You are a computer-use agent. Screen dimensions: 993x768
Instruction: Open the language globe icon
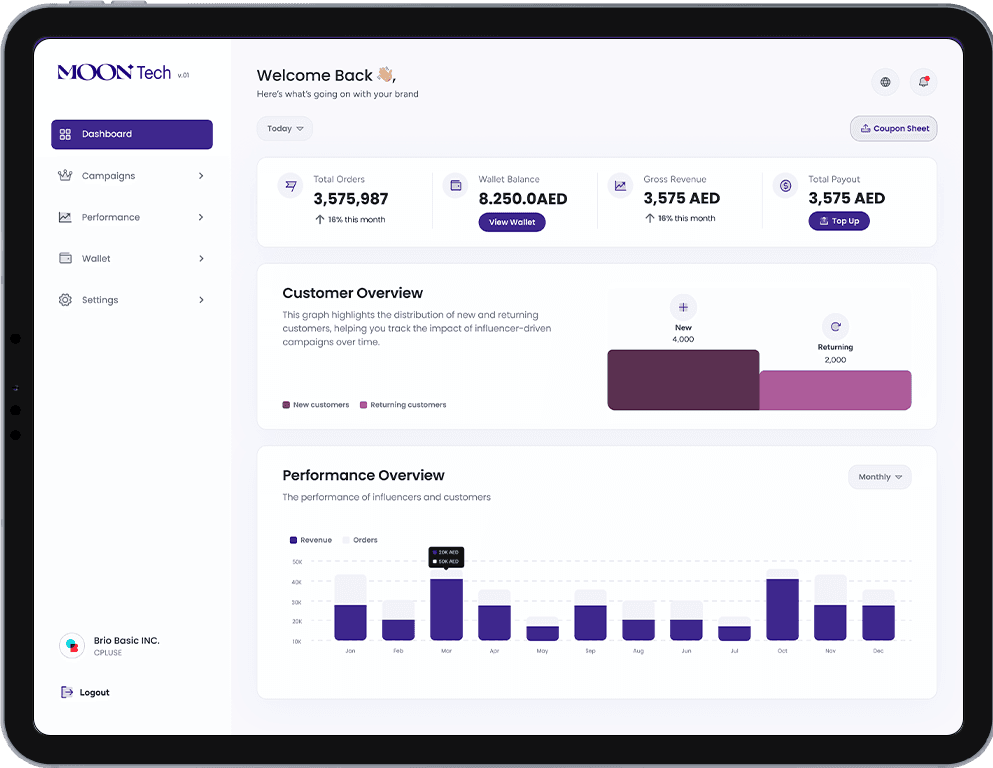pos(885,81)
